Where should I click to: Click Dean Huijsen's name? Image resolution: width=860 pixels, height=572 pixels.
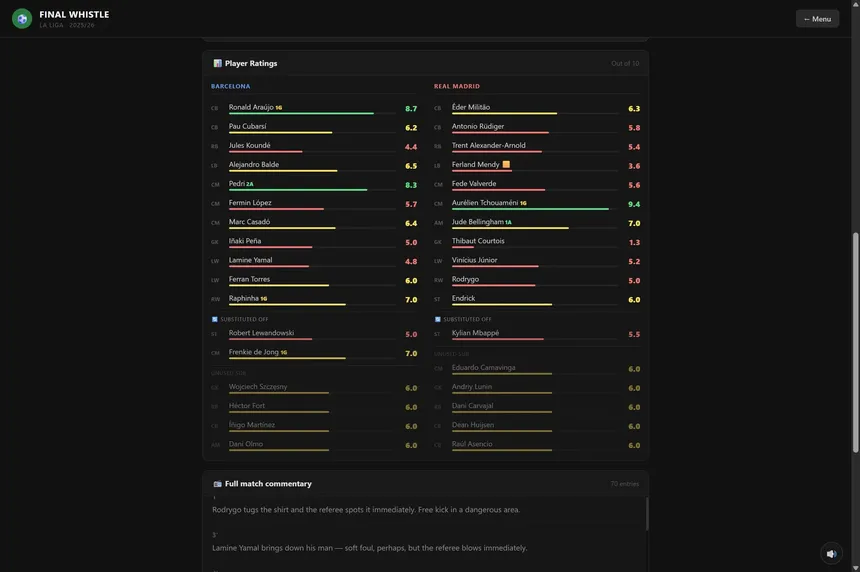473,425
